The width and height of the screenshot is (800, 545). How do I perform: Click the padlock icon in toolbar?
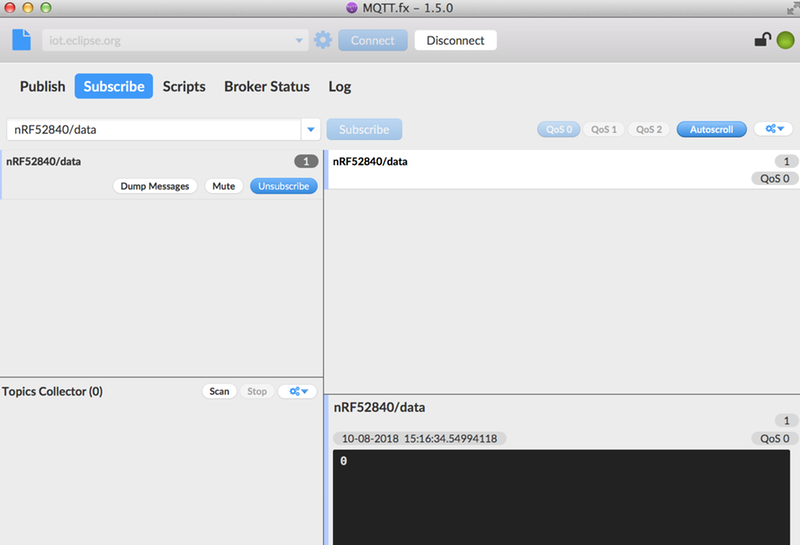click(x=762, y=40)
